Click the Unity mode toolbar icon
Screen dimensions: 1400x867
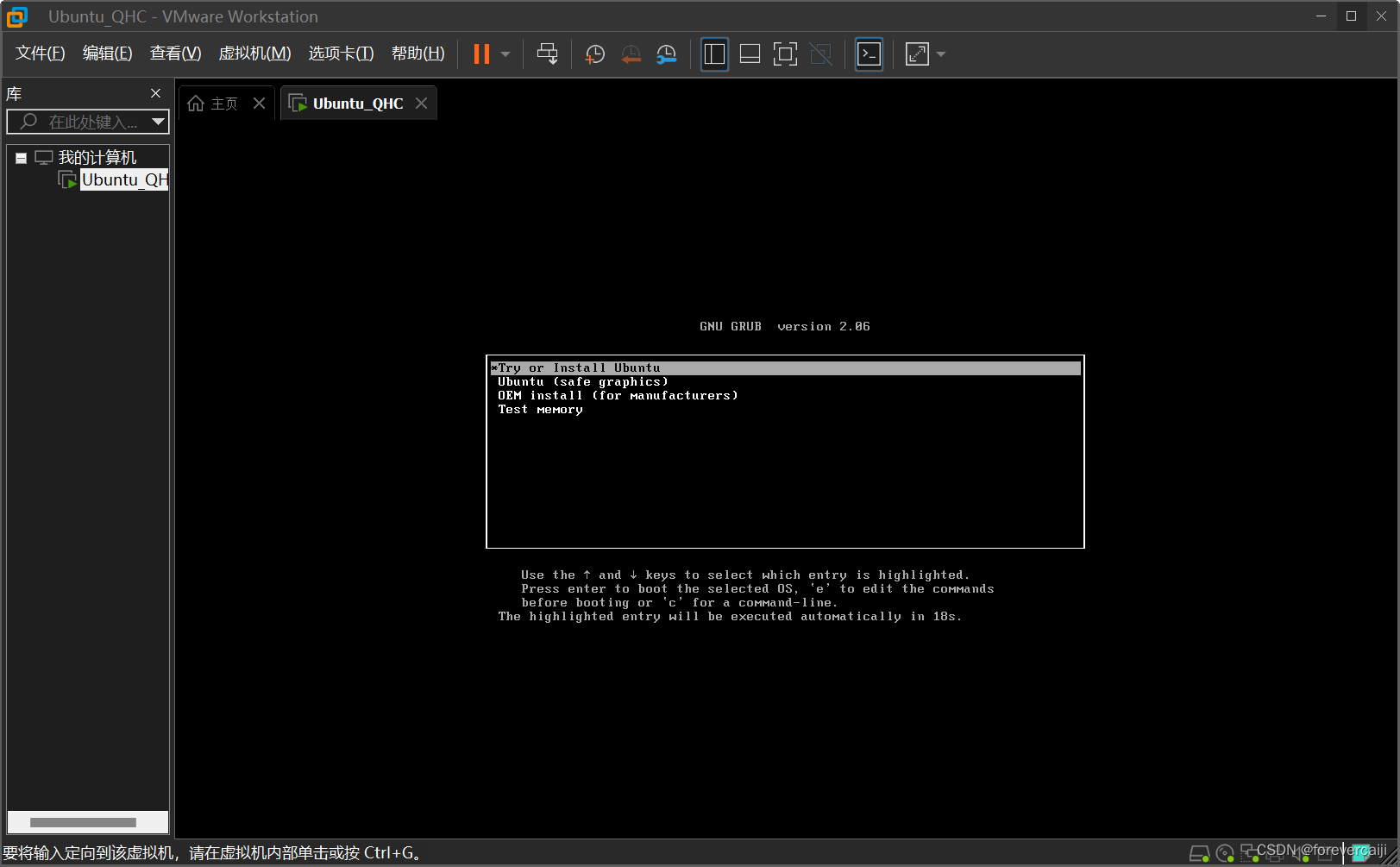820,54
